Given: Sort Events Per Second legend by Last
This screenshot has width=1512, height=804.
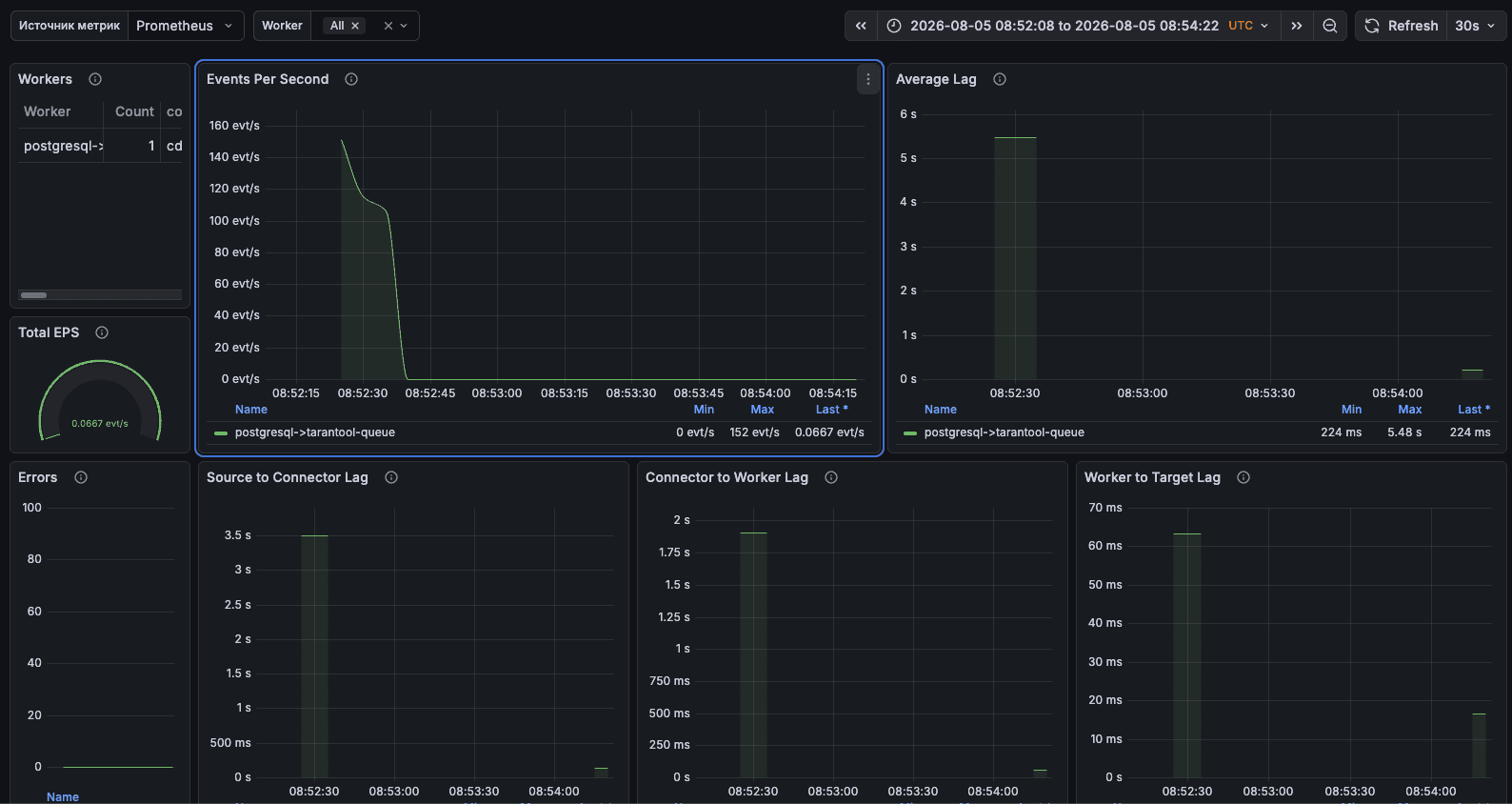Looking at the screenshot, I should pos(832,410).
